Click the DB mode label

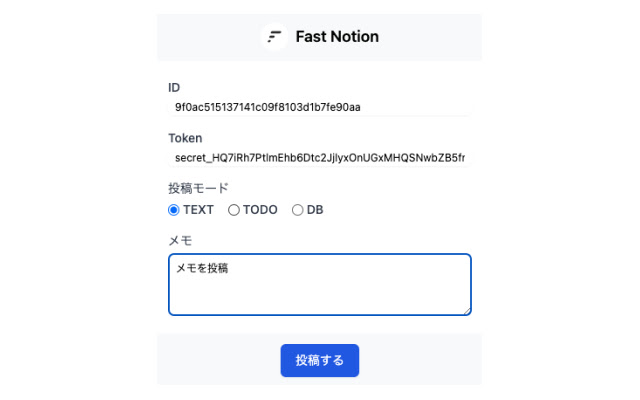315,210
